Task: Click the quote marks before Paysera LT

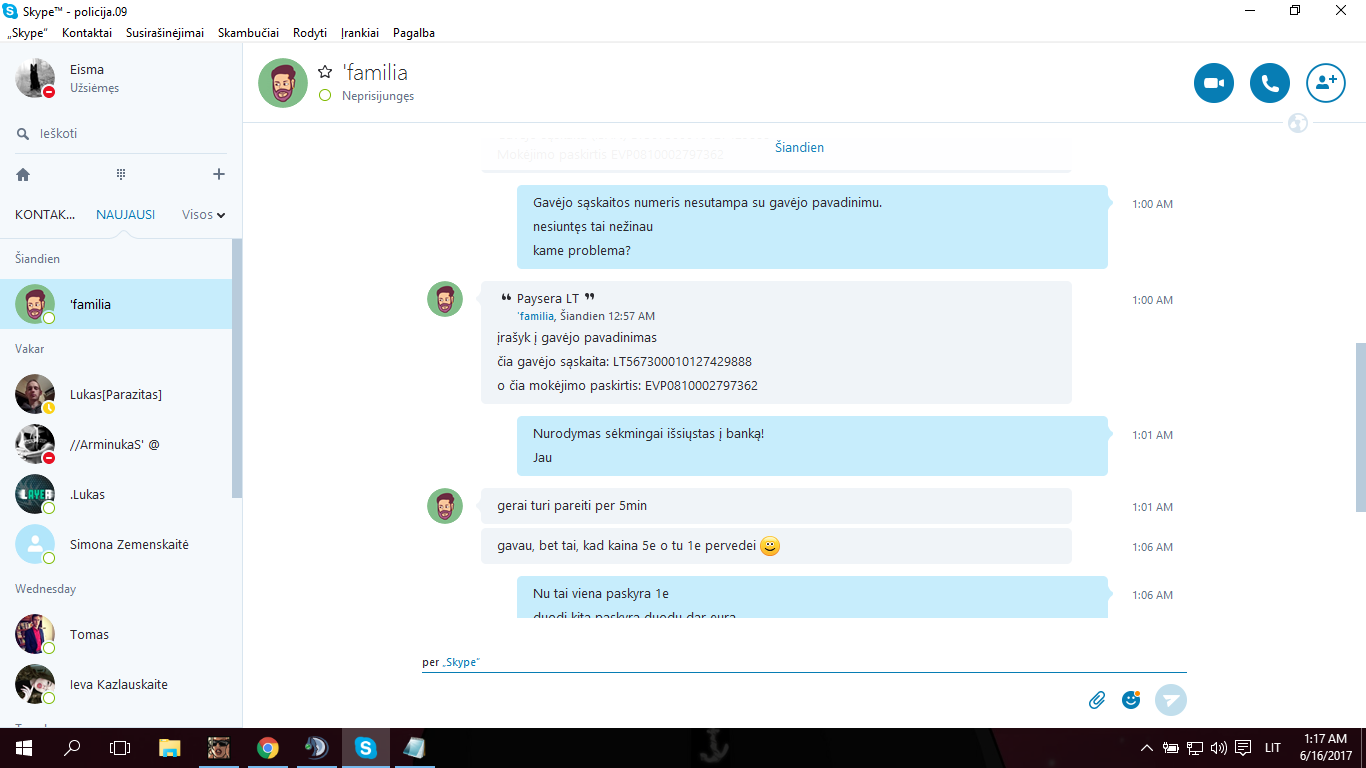Action: [506, 298]
